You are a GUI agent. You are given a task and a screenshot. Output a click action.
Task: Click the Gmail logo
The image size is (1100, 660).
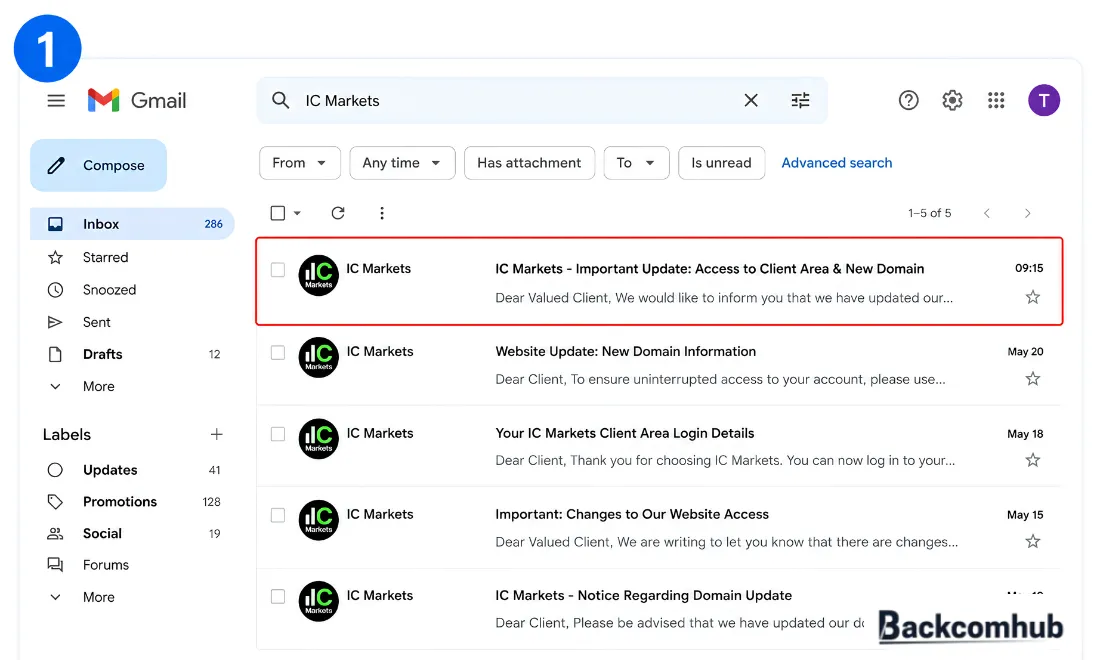coord(137,100)
